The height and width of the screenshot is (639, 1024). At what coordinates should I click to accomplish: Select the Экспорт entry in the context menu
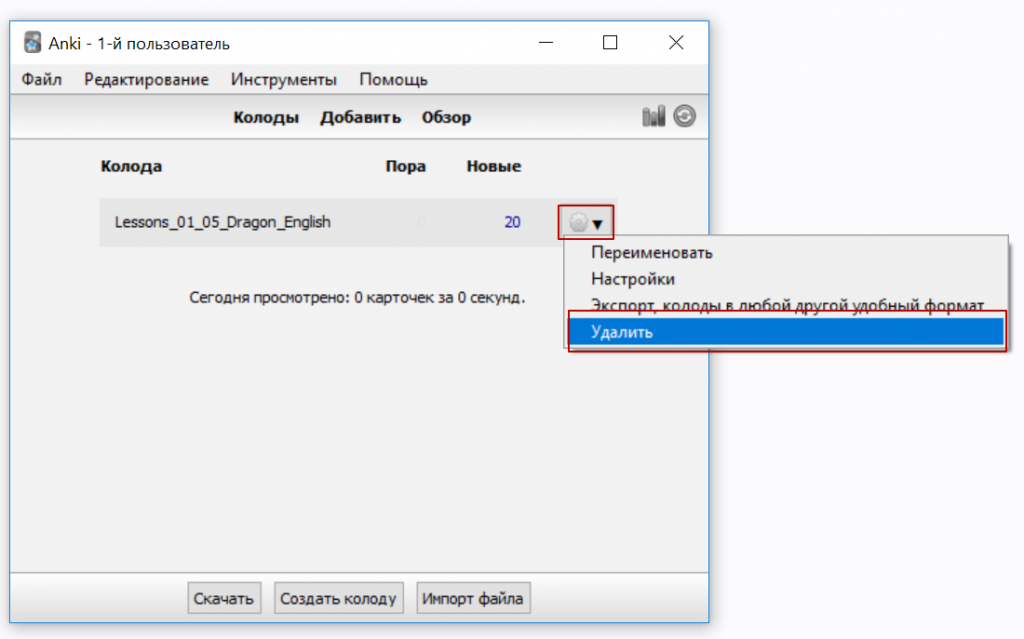(x=786, y=305)
